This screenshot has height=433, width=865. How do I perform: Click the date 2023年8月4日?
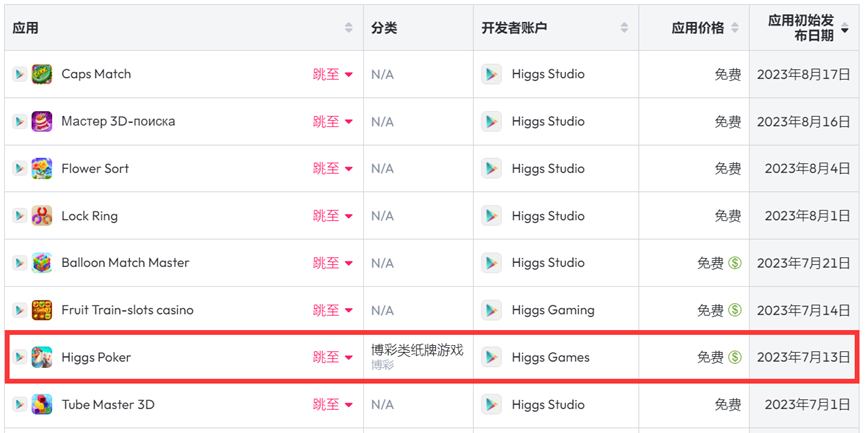(x=808, y=169)
